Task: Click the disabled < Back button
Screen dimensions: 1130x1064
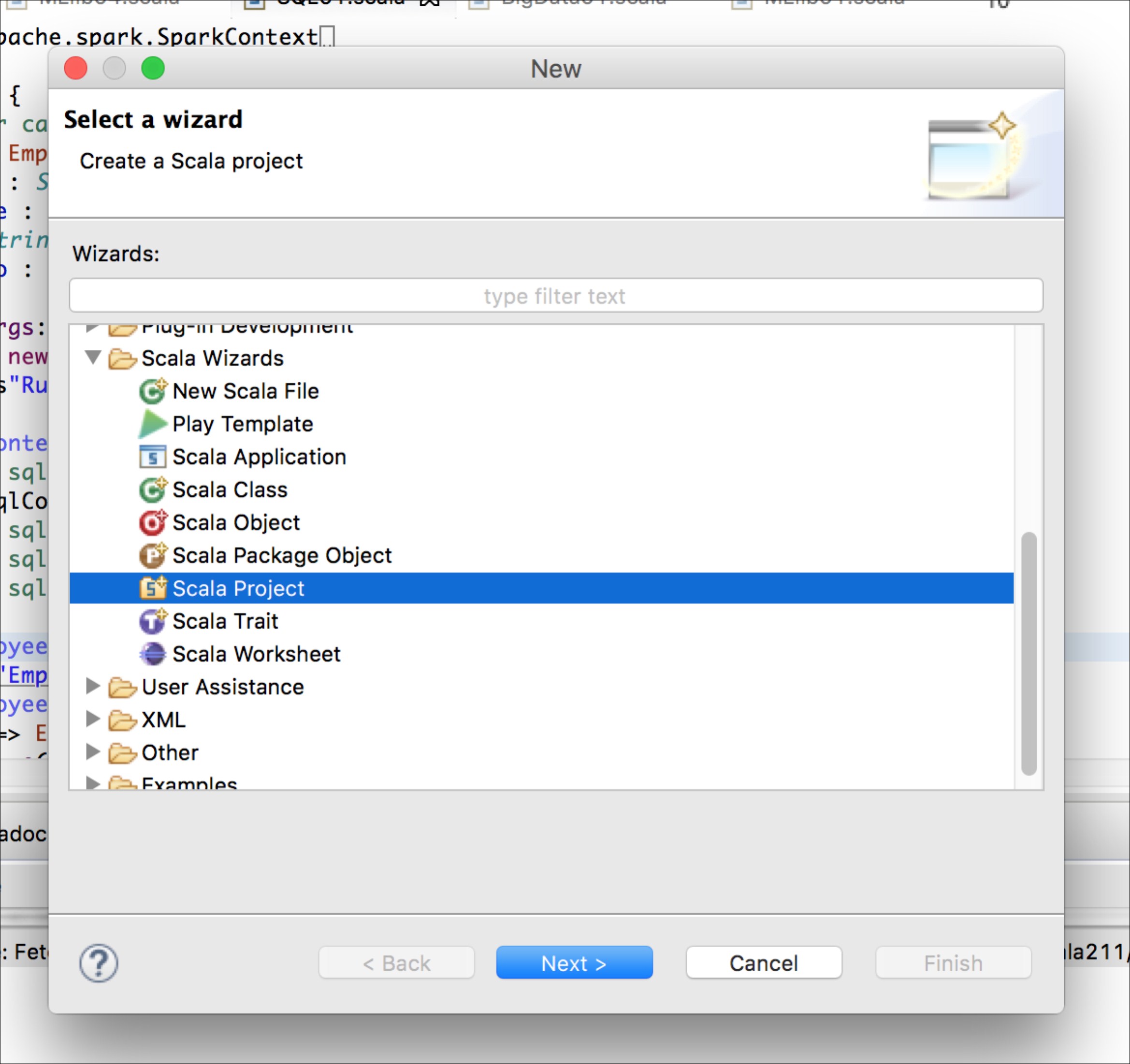Action: [x=396, y=963]
